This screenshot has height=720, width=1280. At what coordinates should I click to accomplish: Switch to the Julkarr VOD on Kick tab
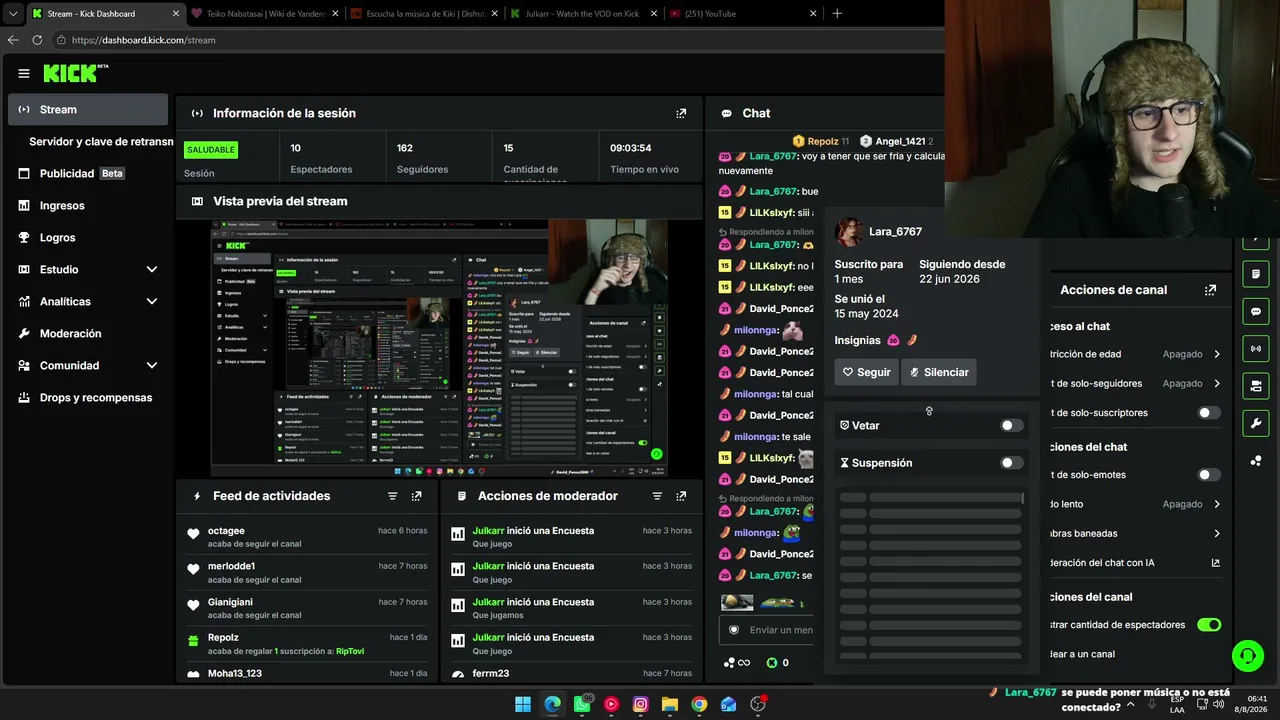point(581,14)
